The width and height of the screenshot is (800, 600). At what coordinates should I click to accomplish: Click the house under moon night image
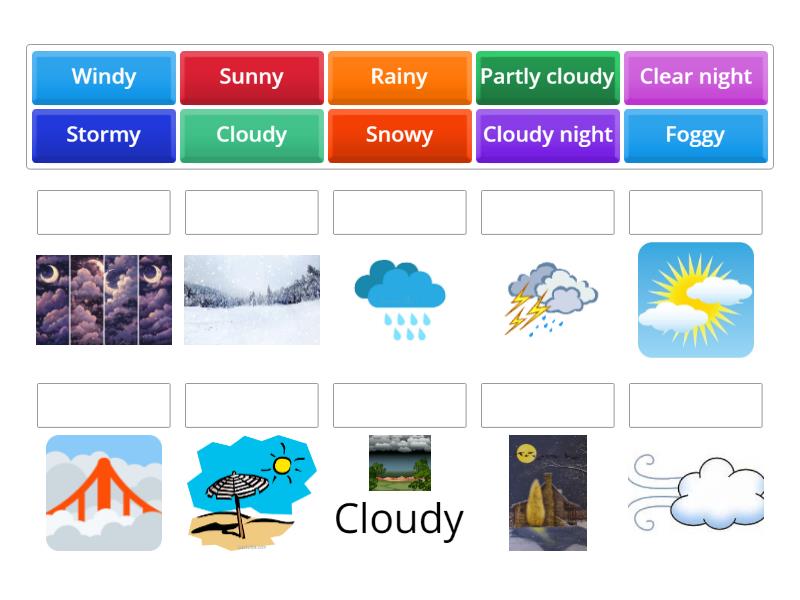click(x=547, y=493)
